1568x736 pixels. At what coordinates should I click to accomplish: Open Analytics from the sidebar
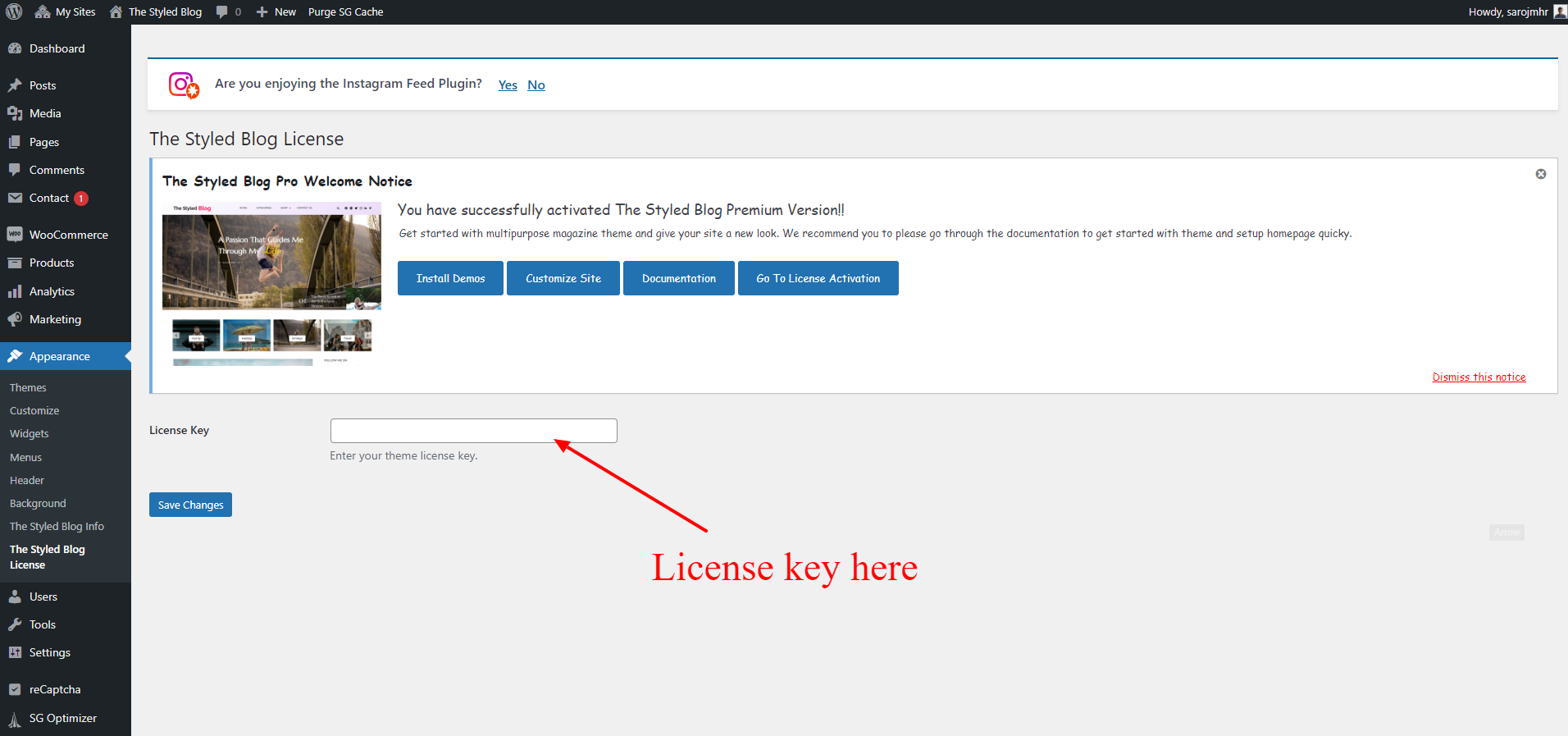tap(52, 291)
